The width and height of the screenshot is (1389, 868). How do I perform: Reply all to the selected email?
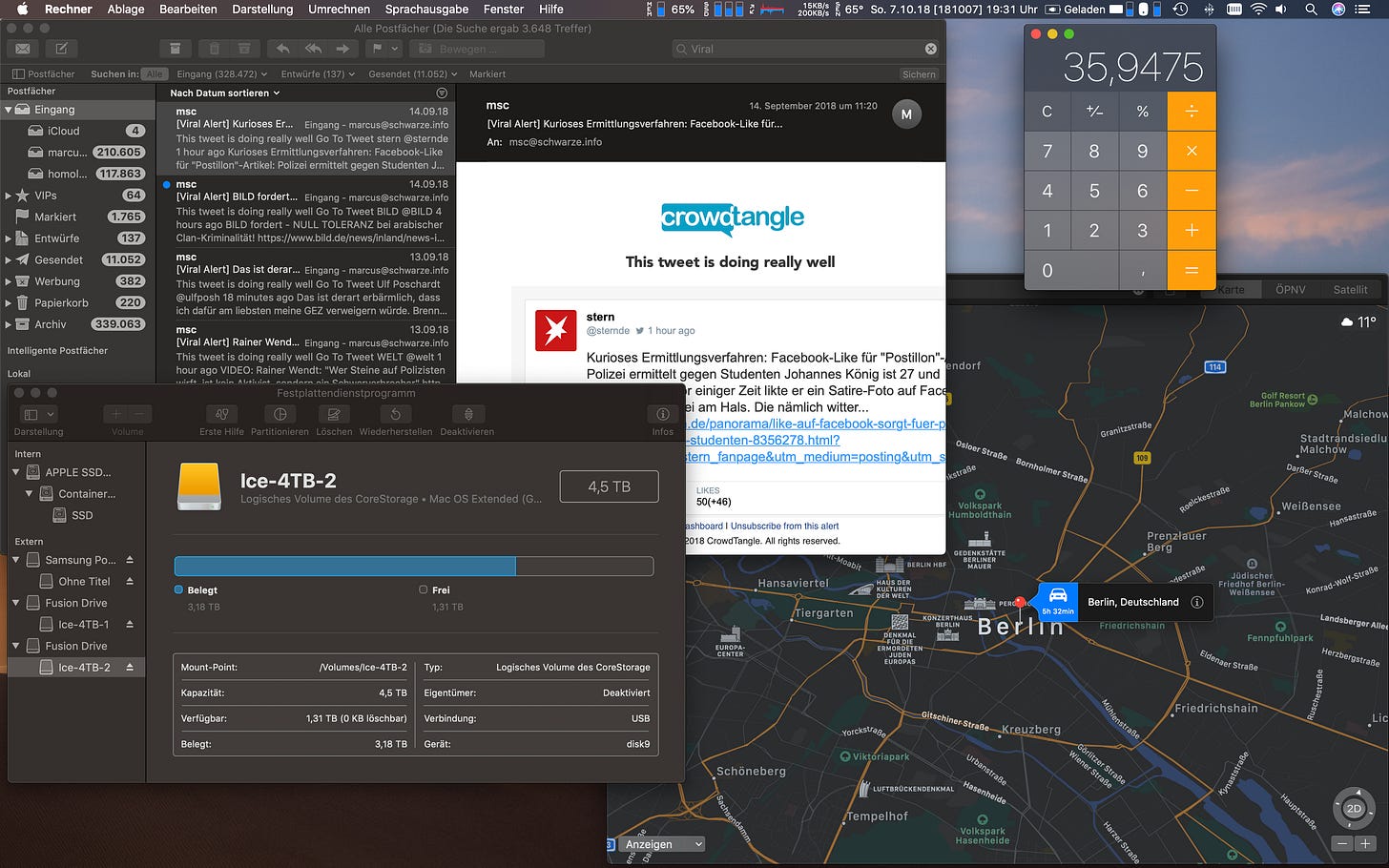point(313,49)
